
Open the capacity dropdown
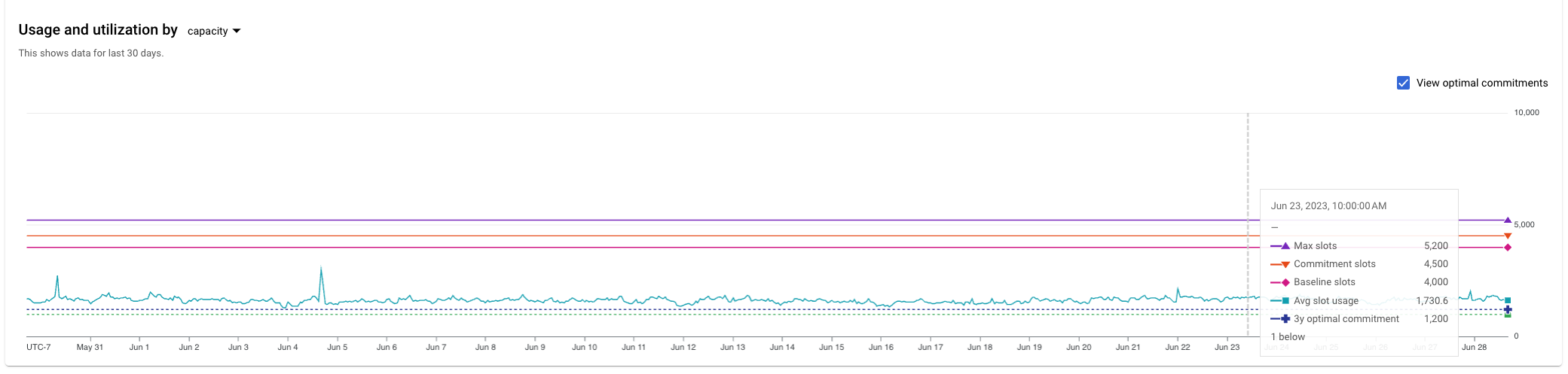(x=214, y=31)
